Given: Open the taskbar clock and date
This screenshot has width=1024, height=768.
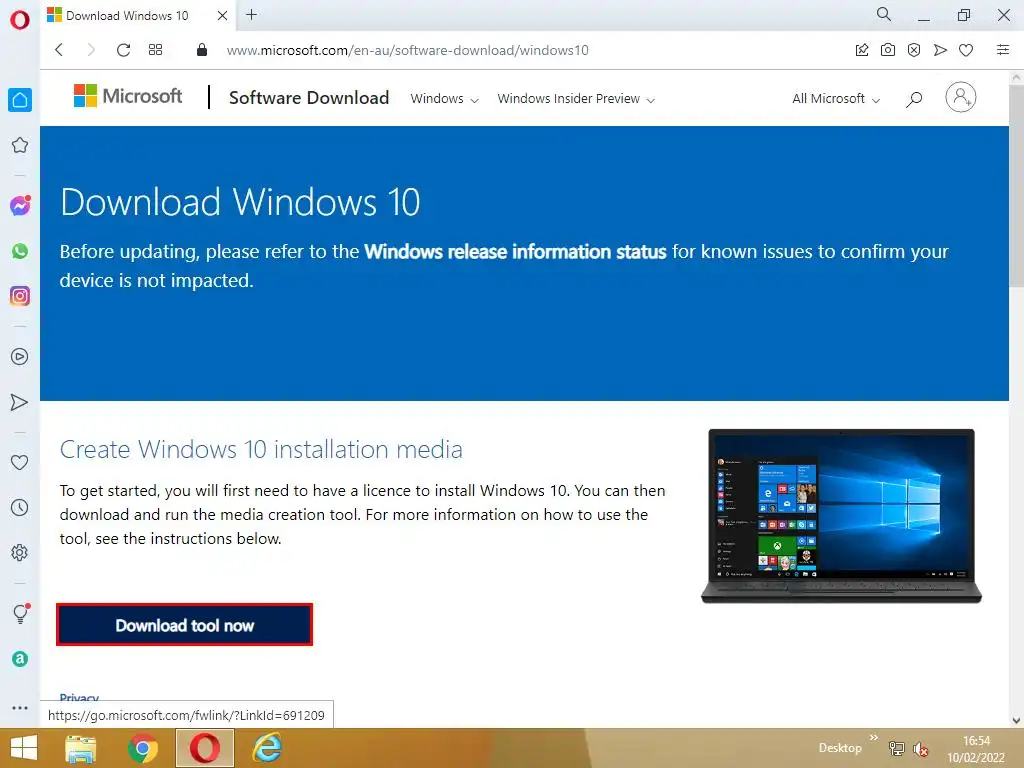Looking at the screenshot, I should [976, 749].
